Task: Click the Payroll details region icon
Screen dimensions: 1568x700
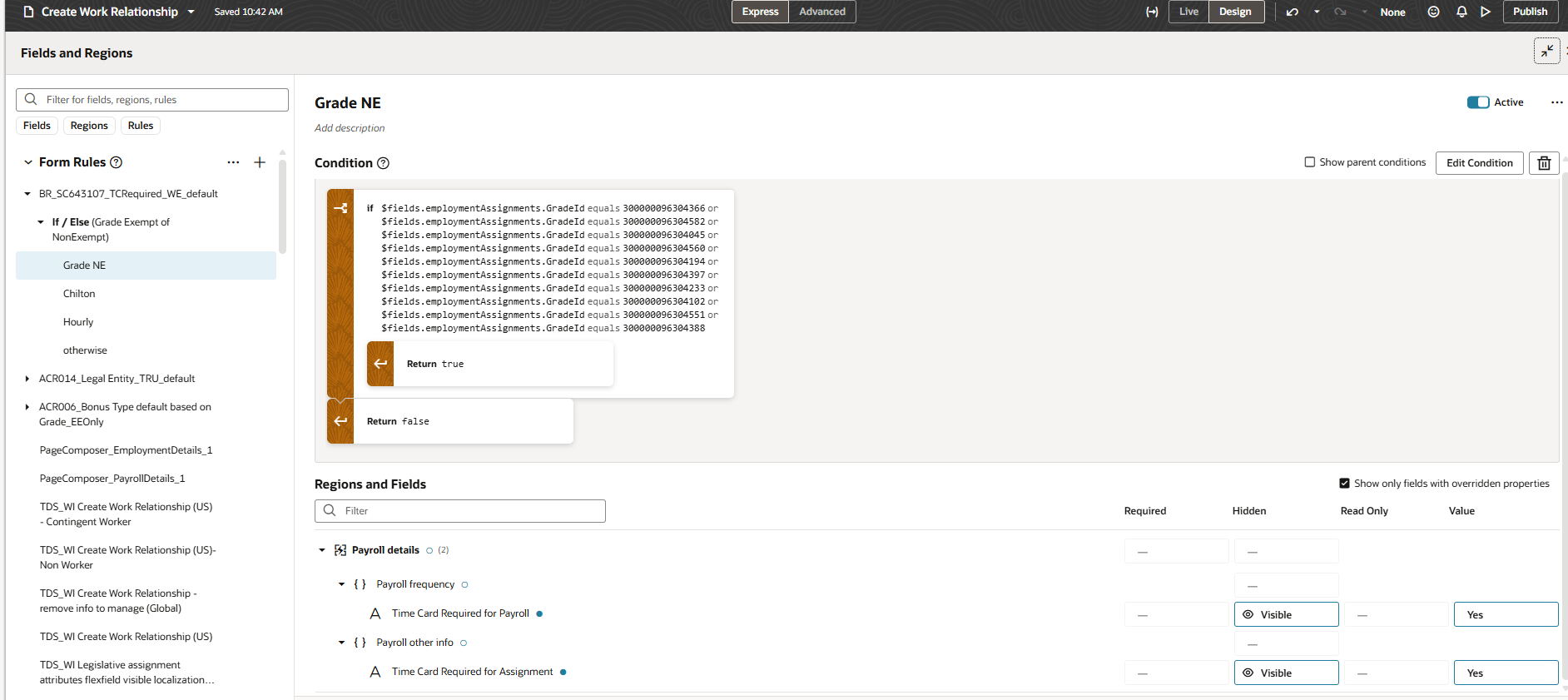Action: click(x=340, y=550)
